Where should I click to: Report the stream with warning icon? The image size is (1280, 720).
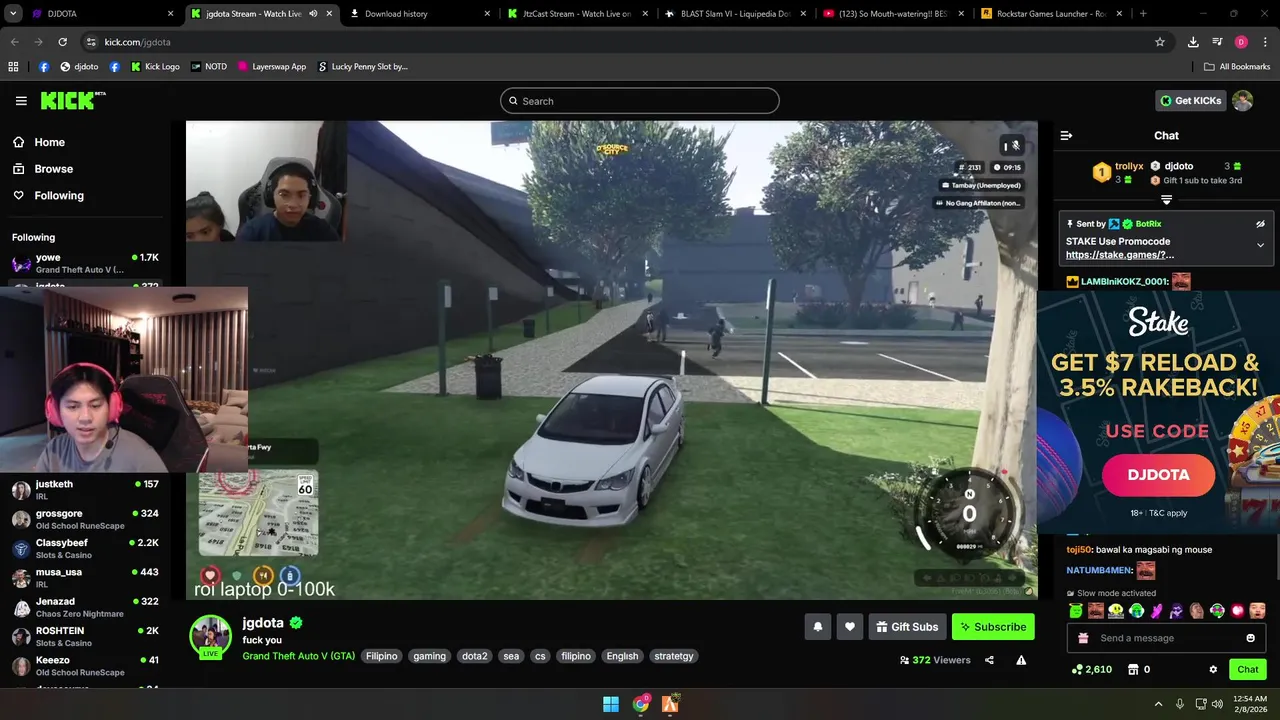click(1021, 660)
